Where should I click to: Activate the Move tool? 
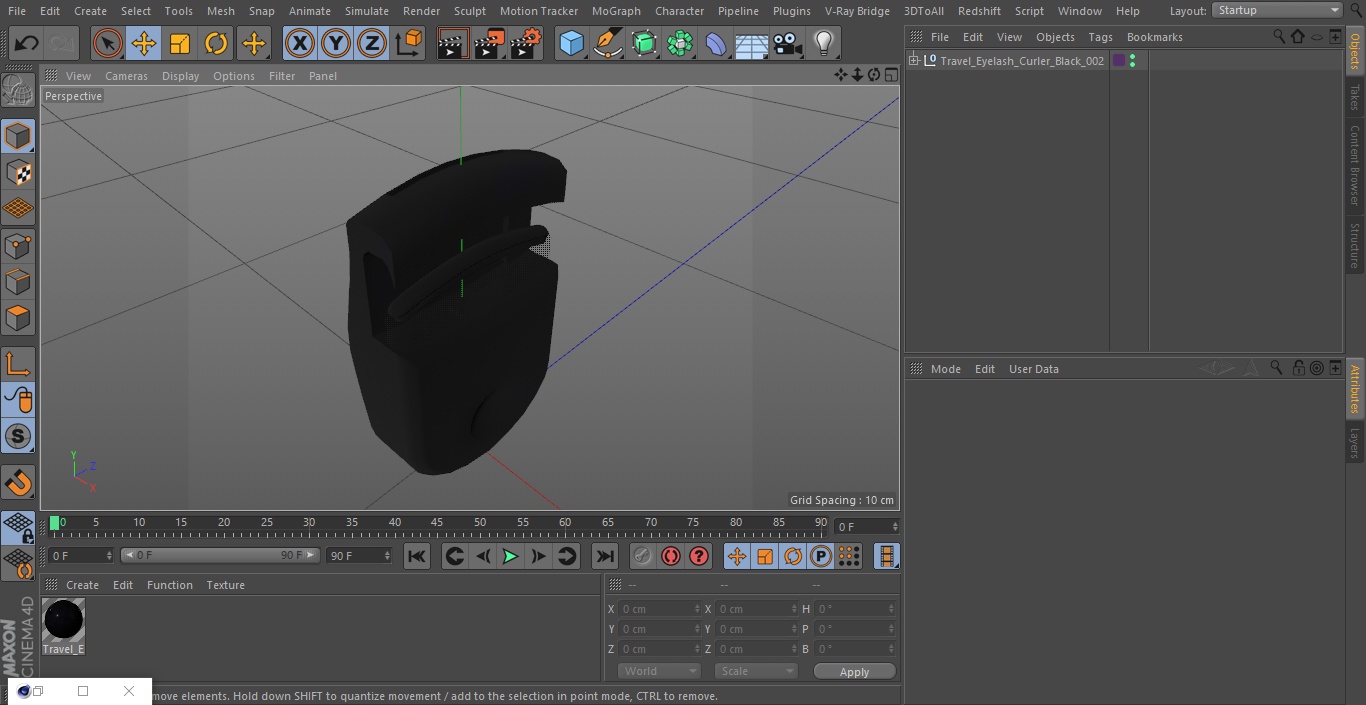click(144, 44)
